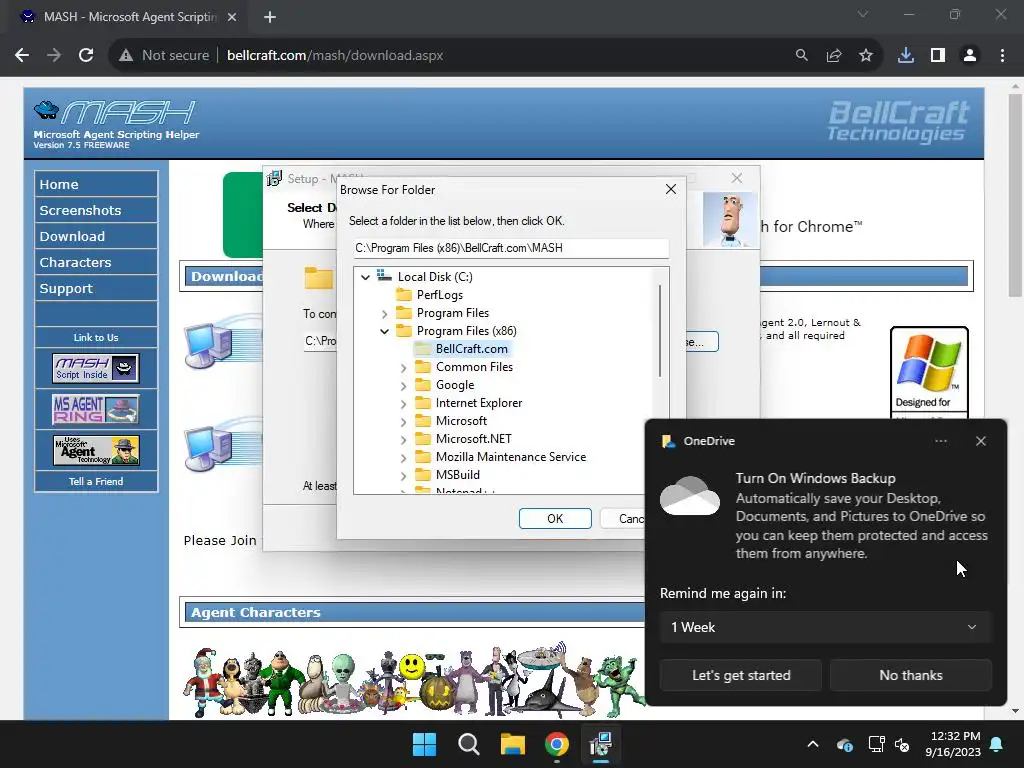Toggle the Chrome side panel icon

click(938, 56)
